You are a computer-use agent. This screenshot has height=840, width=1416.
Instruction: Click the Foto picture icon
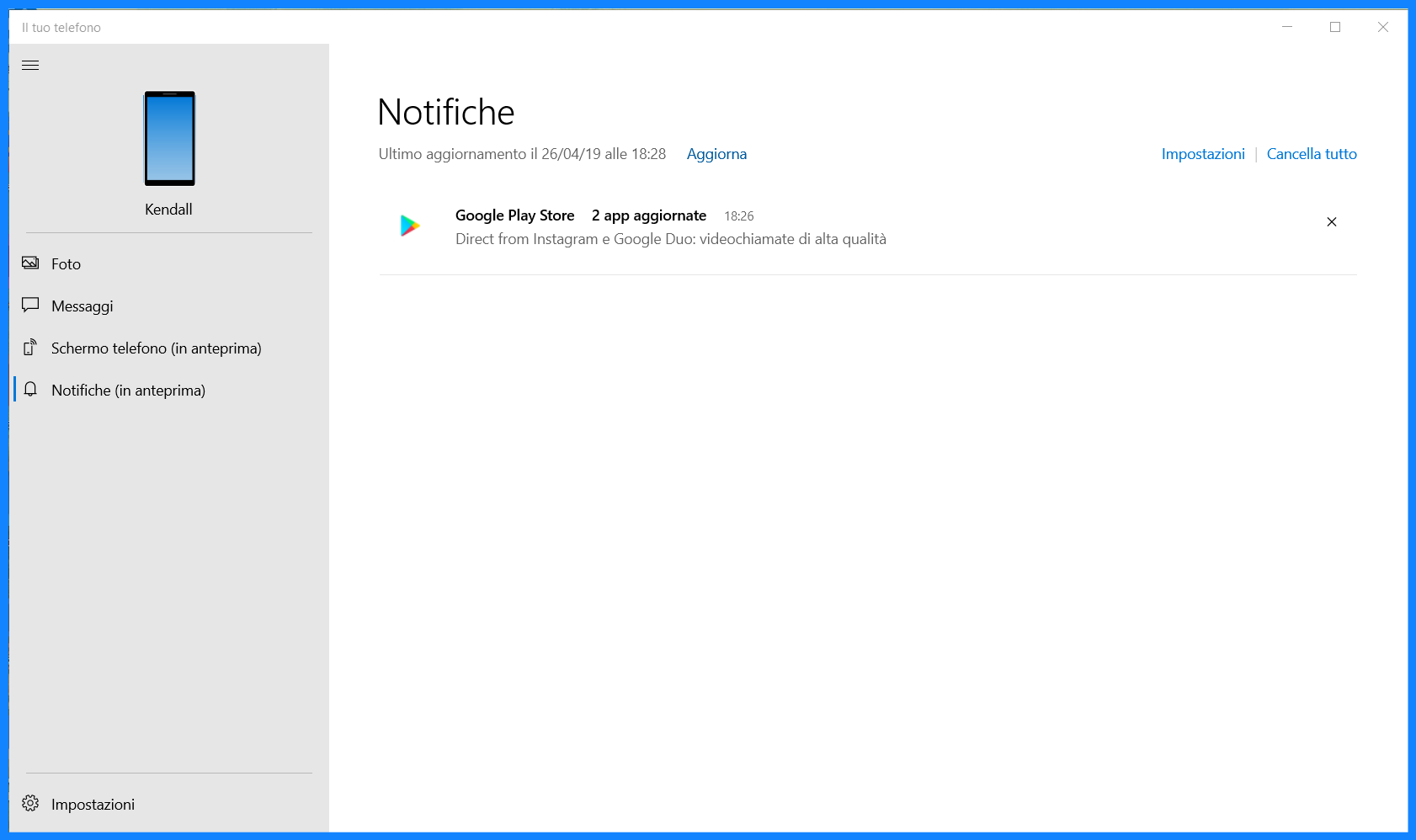tap(30, 263)
